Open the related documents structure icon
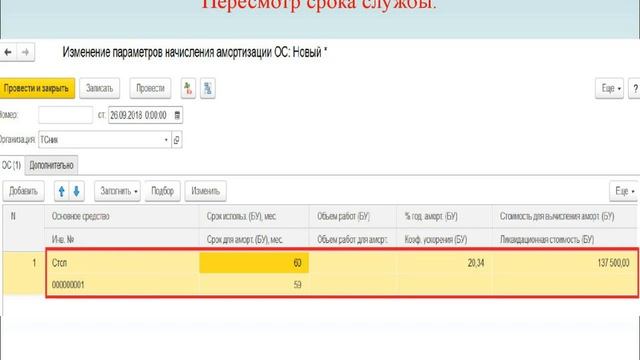Screen dimensions: 640x360 coord(208,88)
